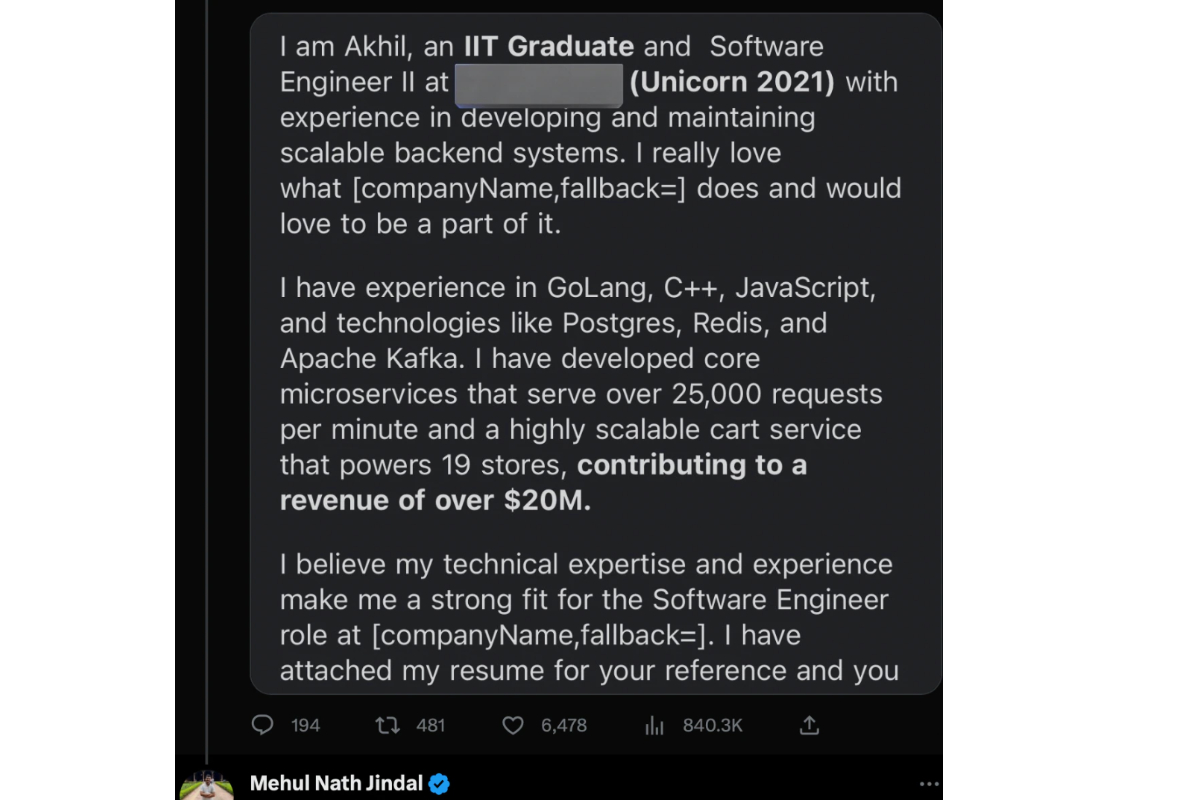Open view analytics via the bar chart icon
Screen dimensions: 1200x800
654,725
